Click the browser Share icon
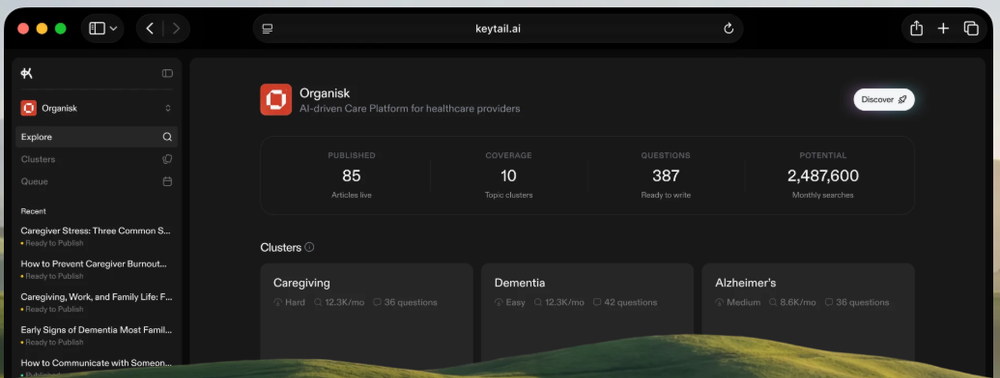Image resolution: width=1000 pixels, height=378 pixels. point(916,29)
